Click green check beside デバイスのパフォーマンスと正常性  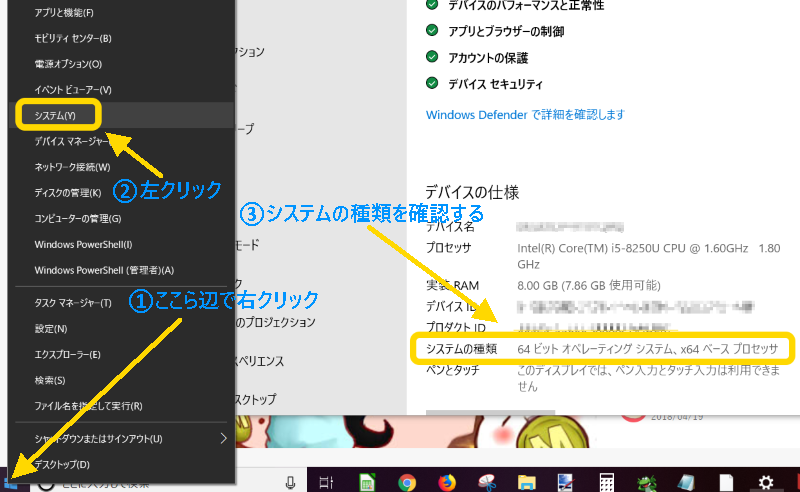[x=432, y=5]
